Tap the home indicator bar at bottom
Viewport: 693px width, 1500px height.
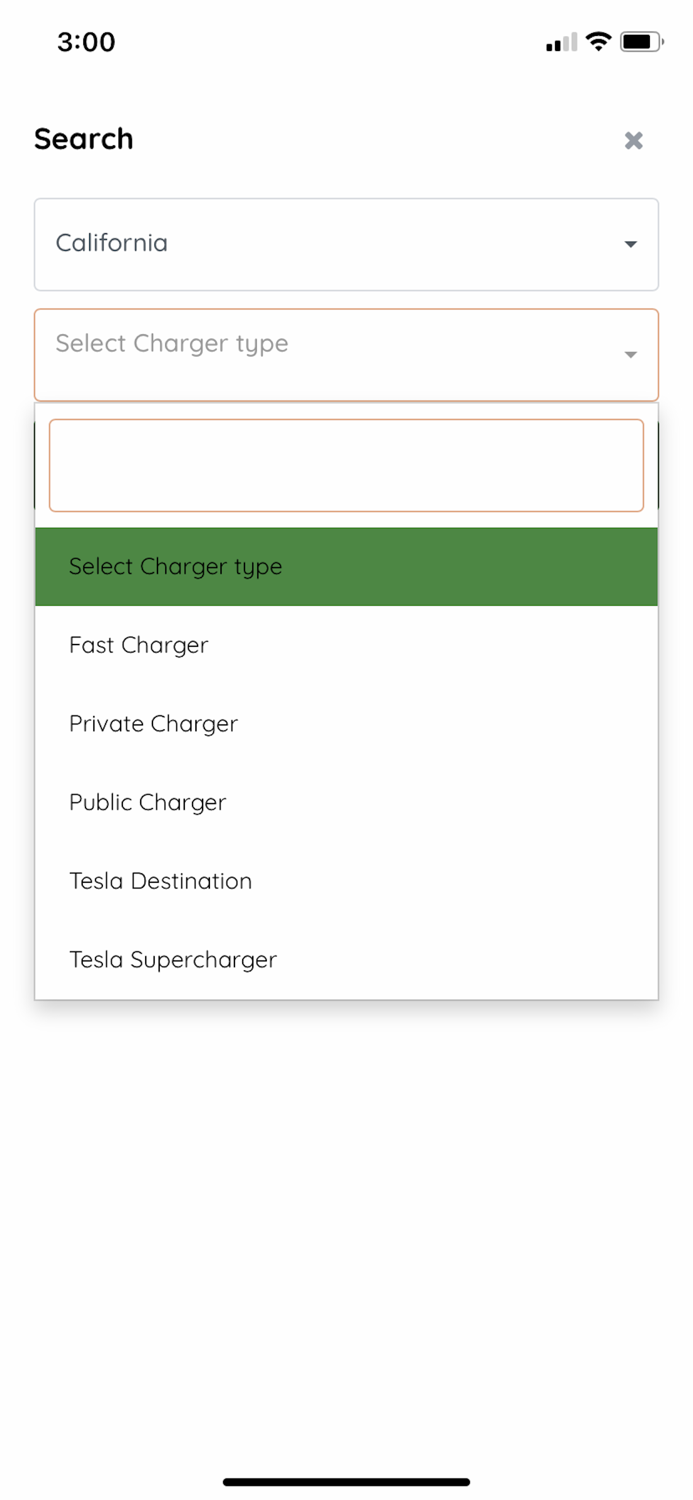[346, 1481]
